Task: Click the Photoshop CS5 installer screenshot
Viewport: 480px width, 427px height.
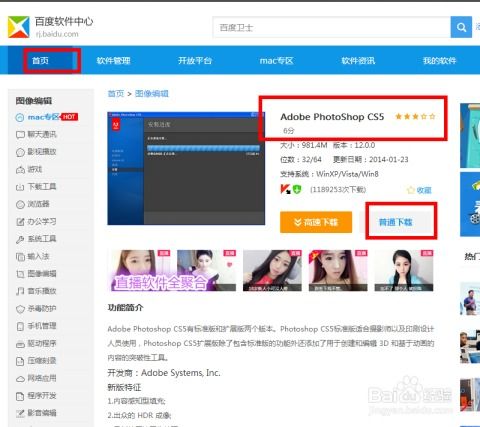Action: [x=186, y=168]
